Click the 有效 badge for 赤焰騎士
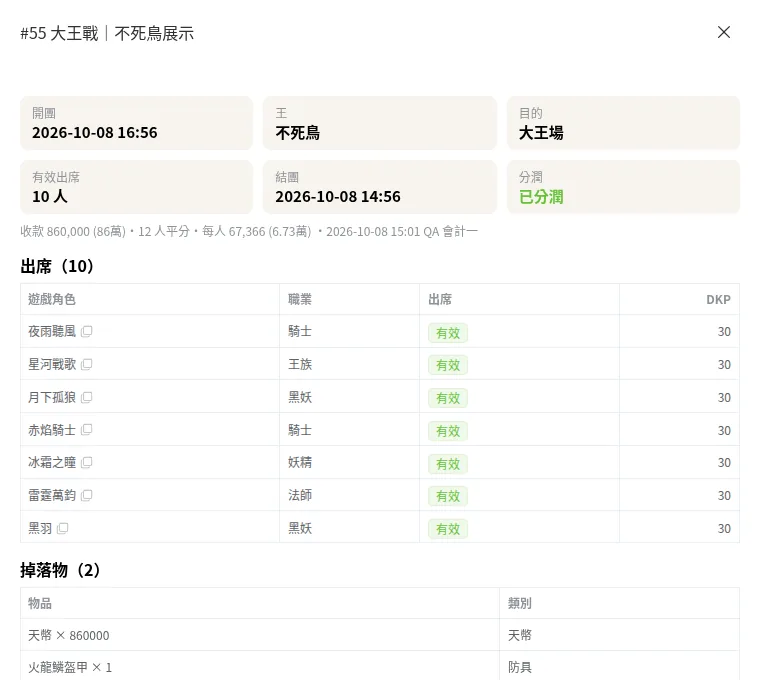Image resolution: width=760 pixels, height=680 pixels. pyautogui.click(x=448, y=431)
